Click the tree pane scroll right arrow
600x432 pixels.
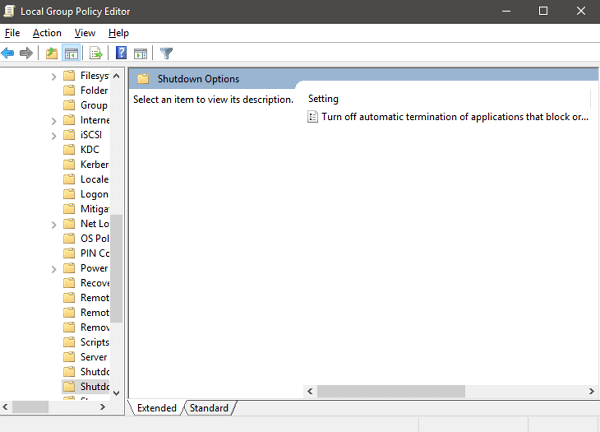pyautogui.click(x=103, y=407)
